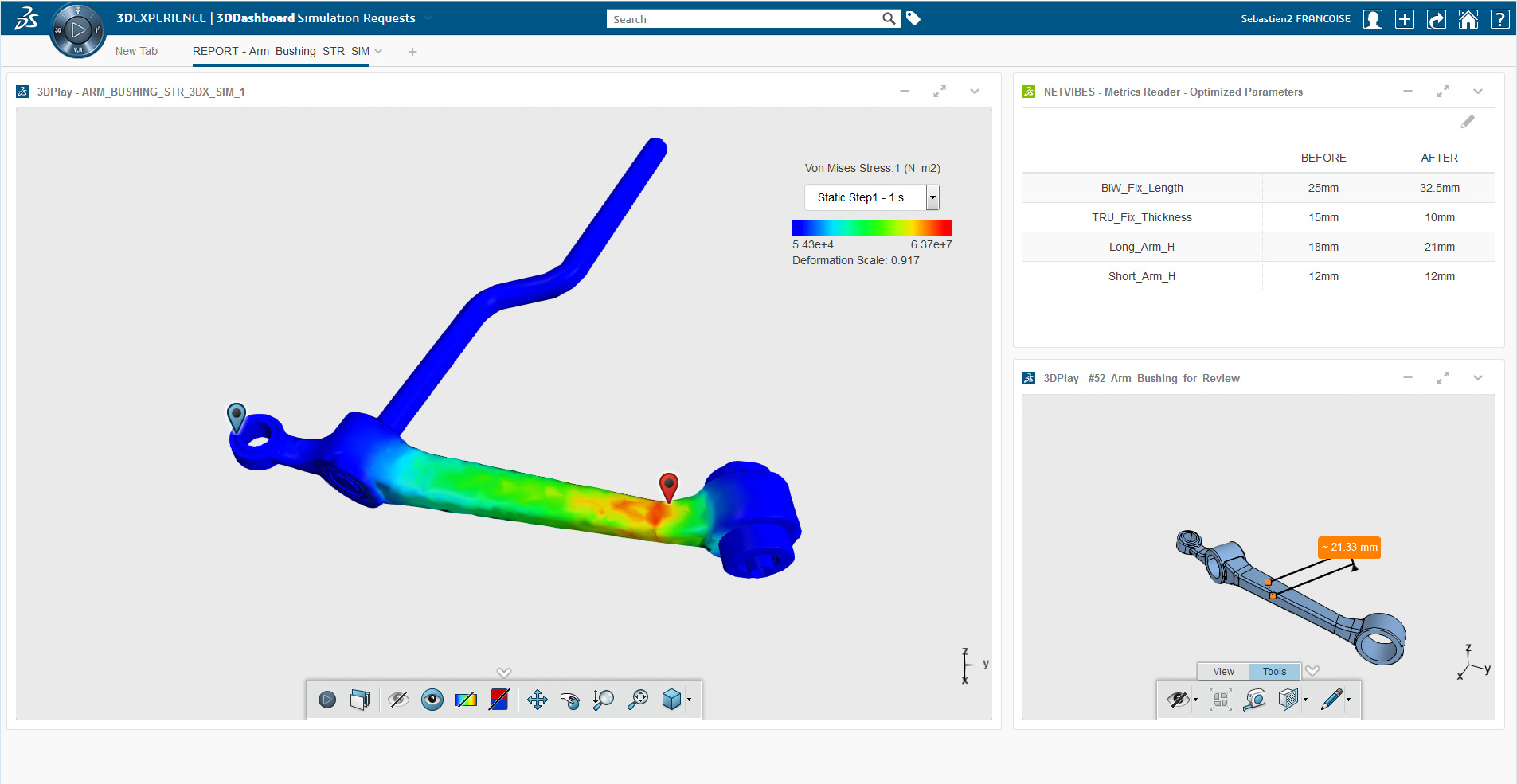Click the red maximum-stress pin marker
1517x784 pixels.
669,487
